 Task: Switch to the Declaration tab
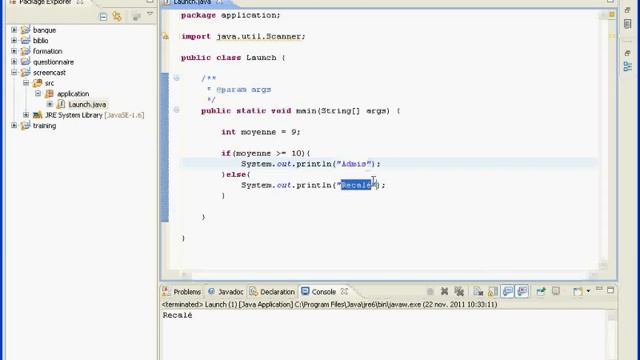click(272, 291)
